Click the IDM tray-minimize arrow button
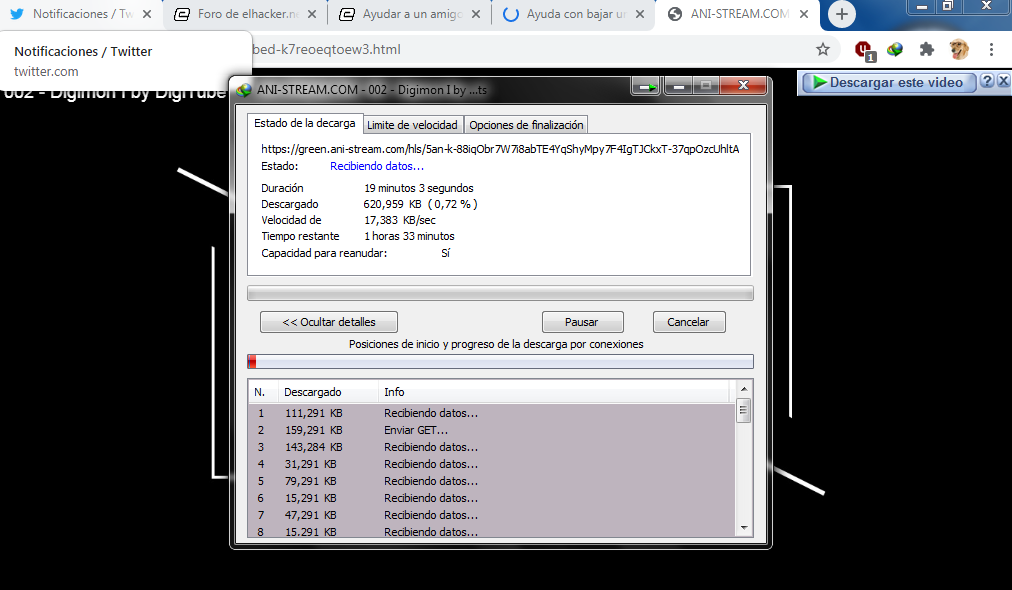1012x590 pixels. click(645, 86)
